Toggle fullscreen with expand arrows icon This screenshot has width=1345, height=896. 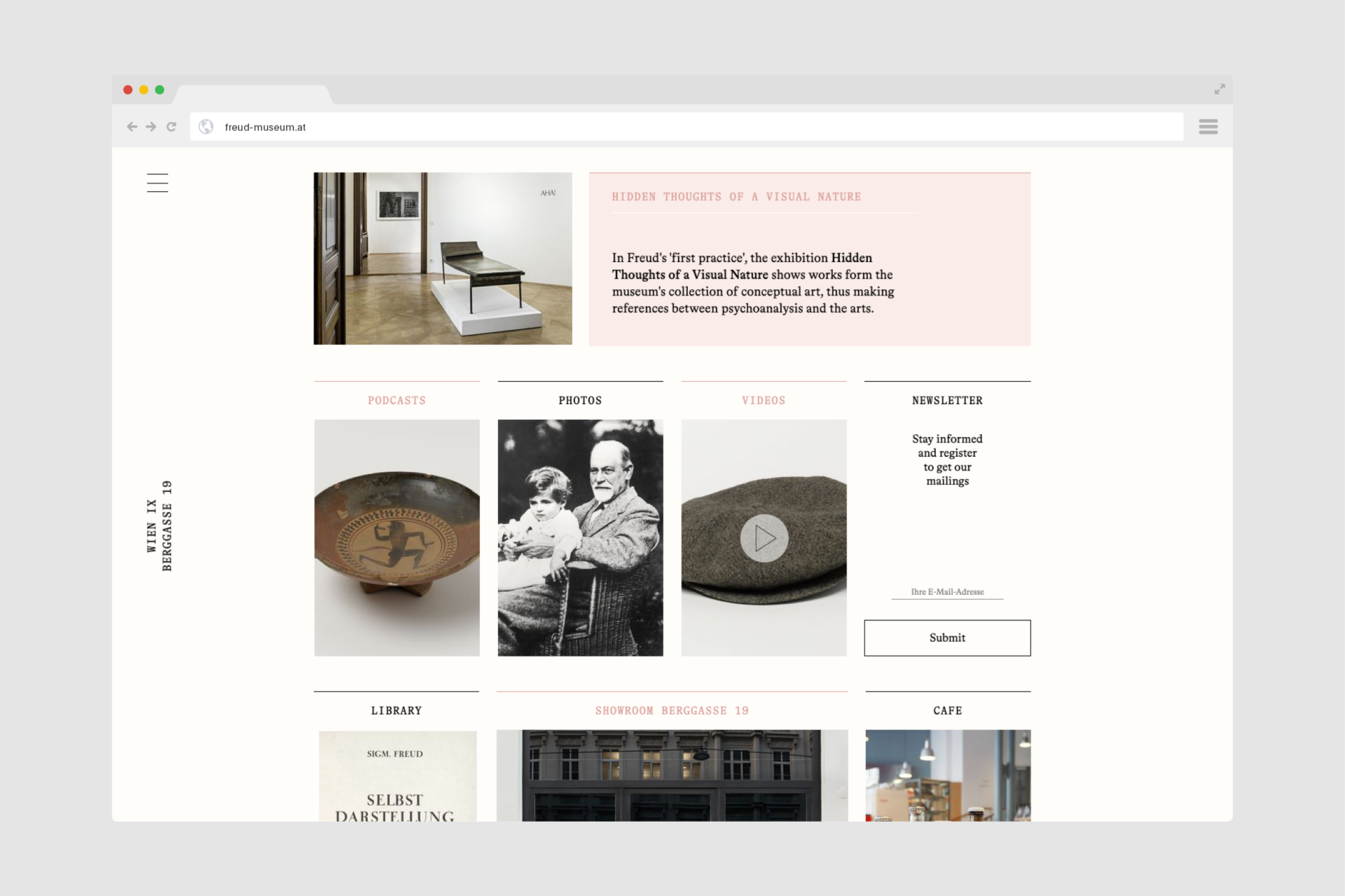(1220, 90)
